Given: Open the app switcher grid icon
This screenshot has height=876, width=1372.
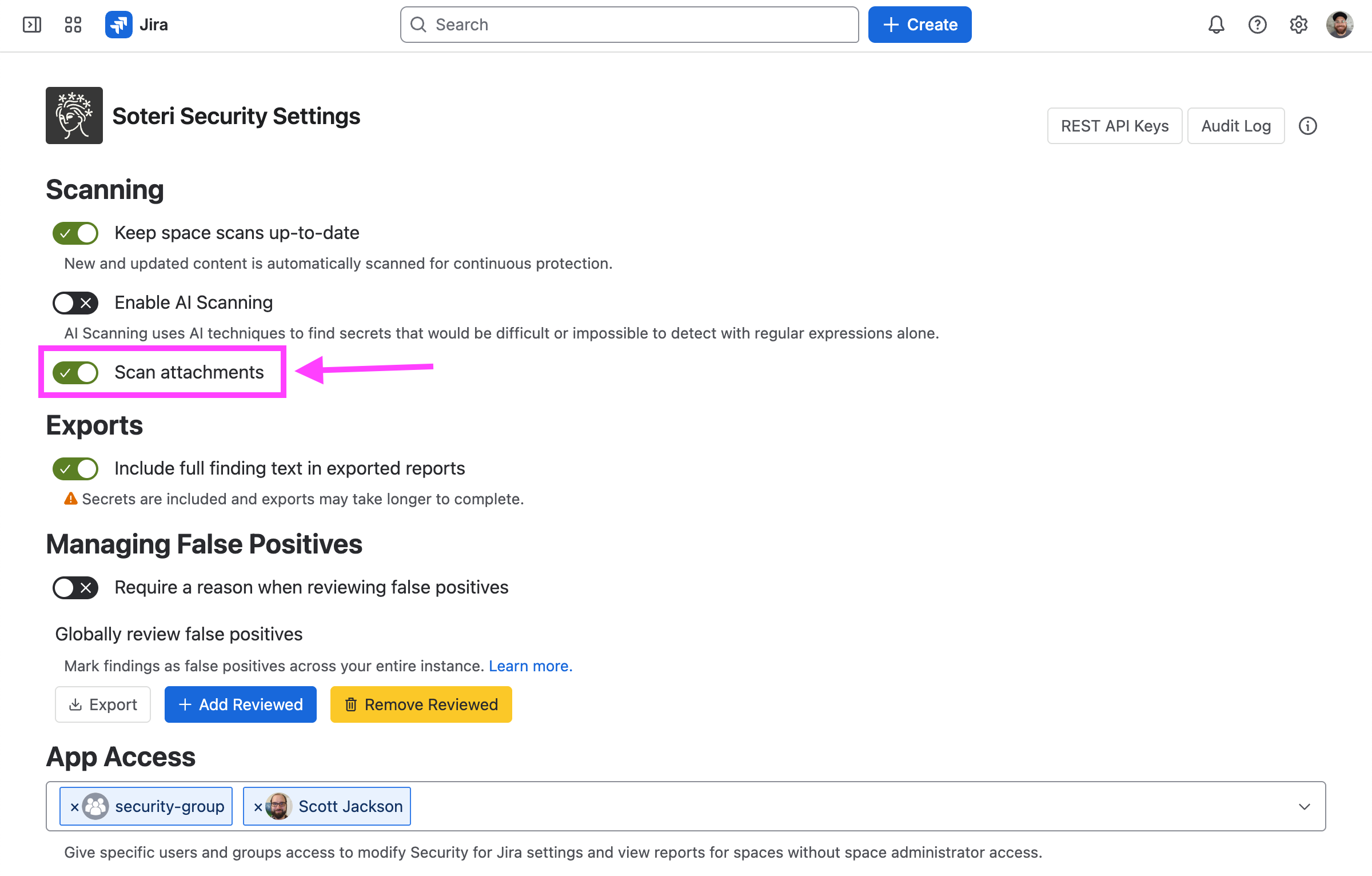Looking at the screenshot, I should [73, 25].
